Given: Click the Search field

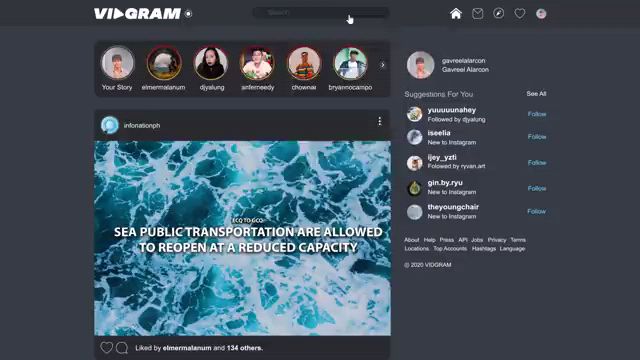Looking at the screenshot, I should point(321,13).
